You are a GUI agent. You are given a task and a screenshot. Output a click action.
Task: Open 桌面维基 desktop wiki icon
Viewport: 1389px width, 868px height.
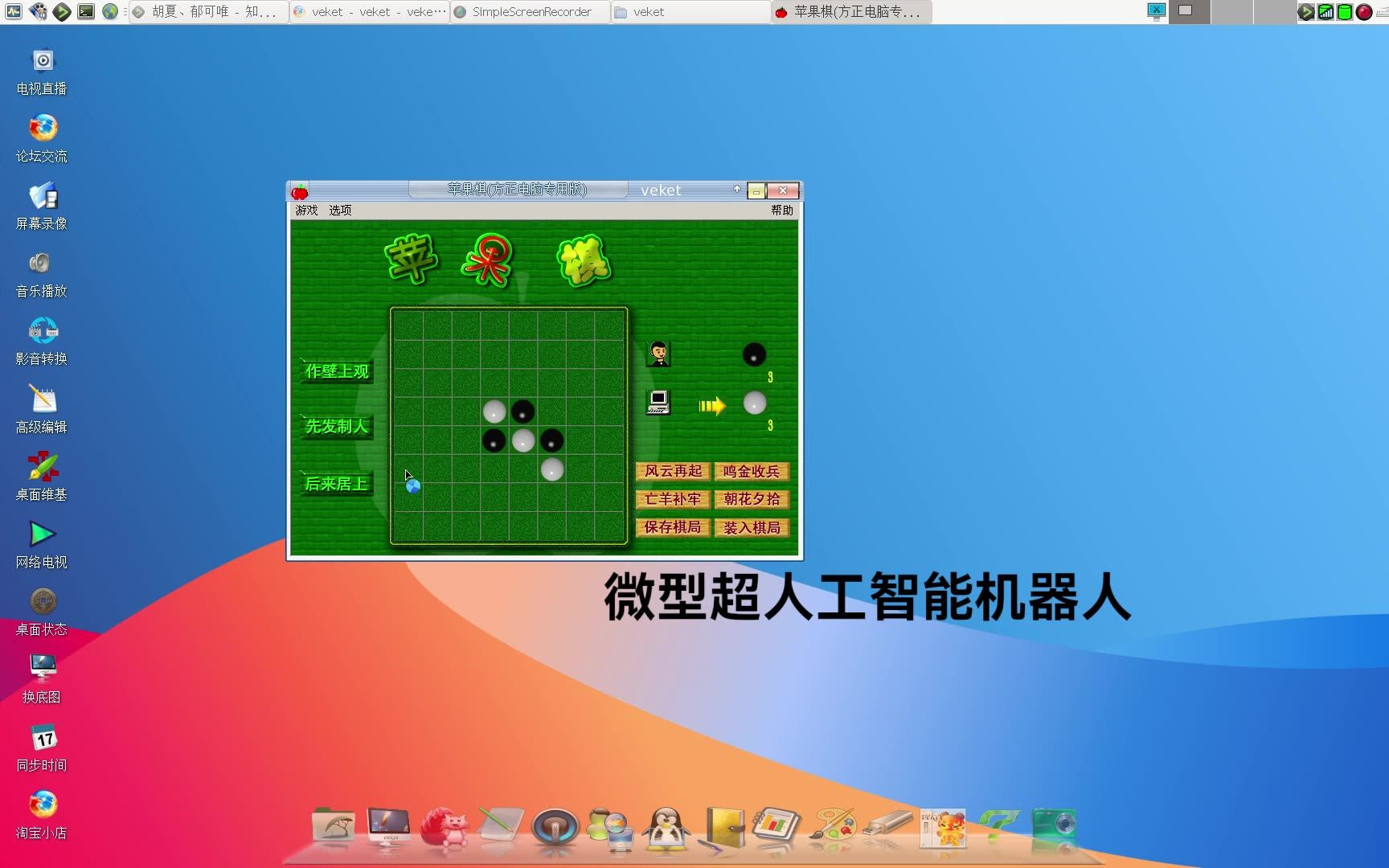pyautogui.click(x=42, y=477)
